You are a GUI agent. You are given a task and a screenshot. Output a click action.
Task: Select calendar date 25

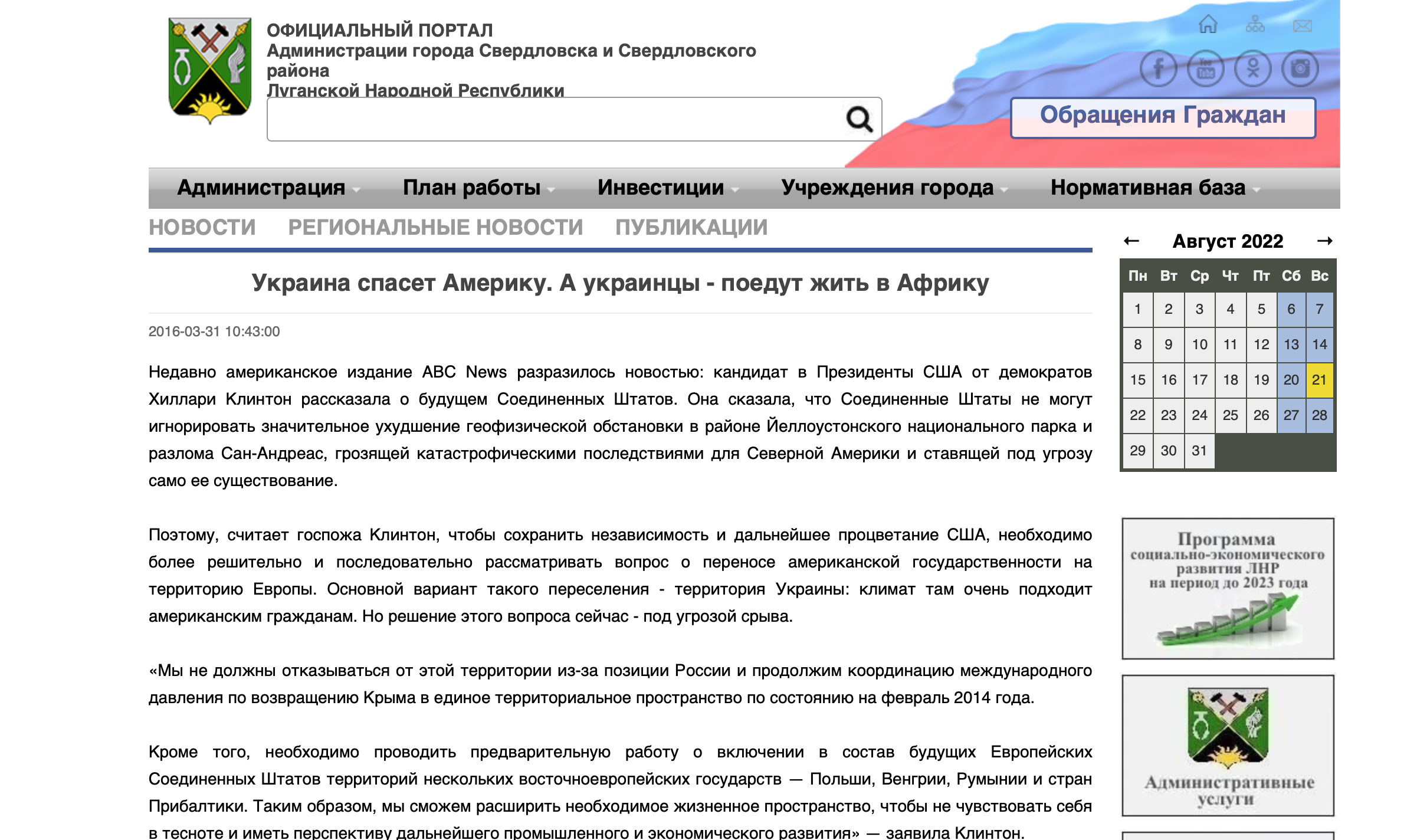click(1231, 415)
